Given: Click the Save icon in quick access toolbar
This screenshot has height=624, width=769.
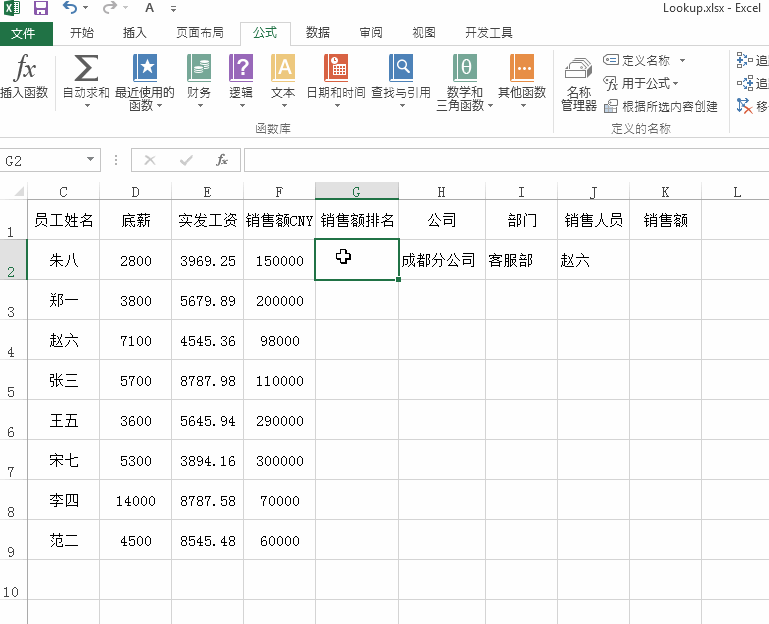Looking at the screenshot, I should pos(41,8).
